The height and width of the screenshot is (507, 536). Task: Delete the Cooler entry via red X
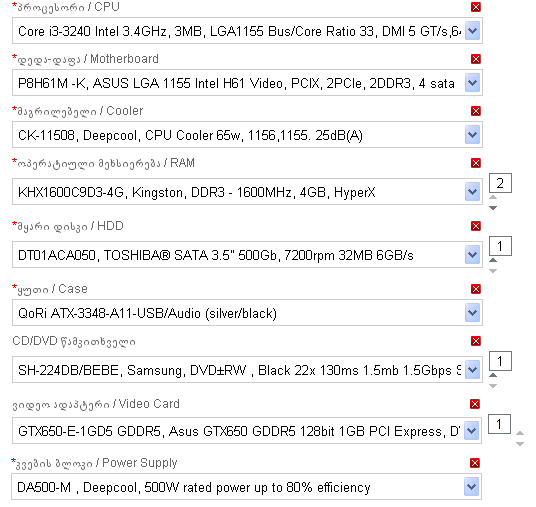coord(475,111)
